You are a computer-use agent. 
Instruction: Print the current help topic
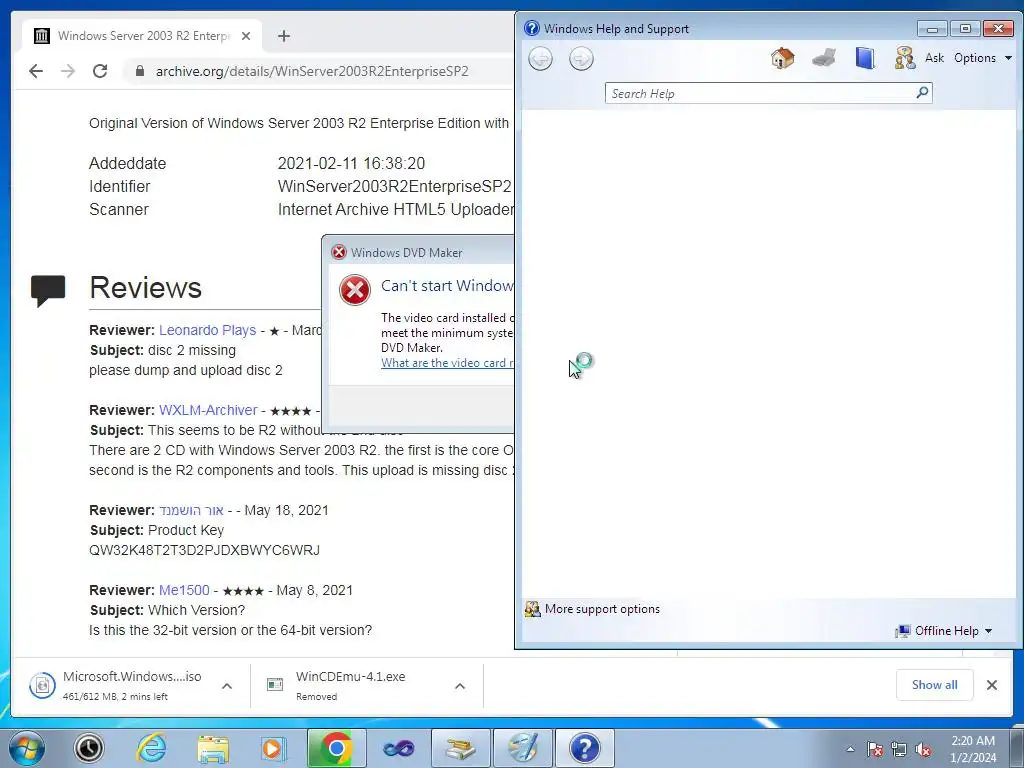click(824, 58)
